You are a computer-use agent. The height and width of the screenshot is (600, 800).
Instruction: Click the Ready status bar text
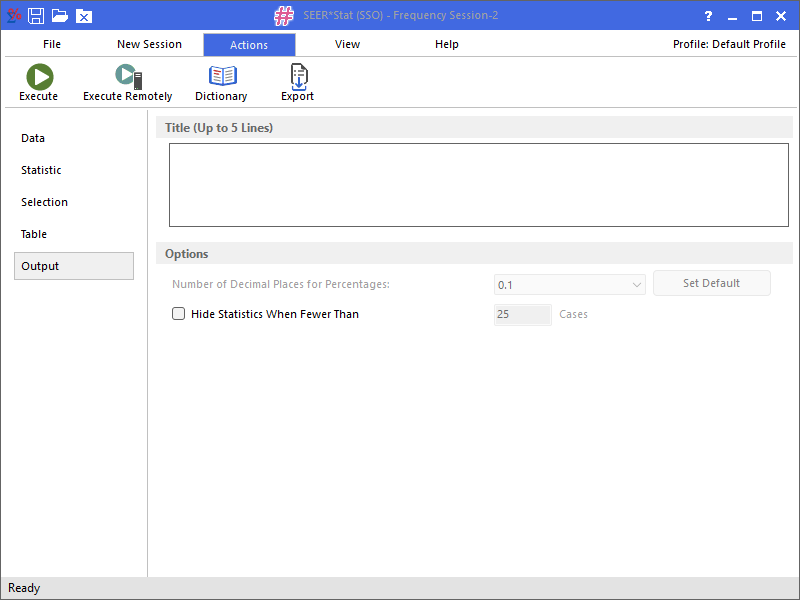[24, 588]
